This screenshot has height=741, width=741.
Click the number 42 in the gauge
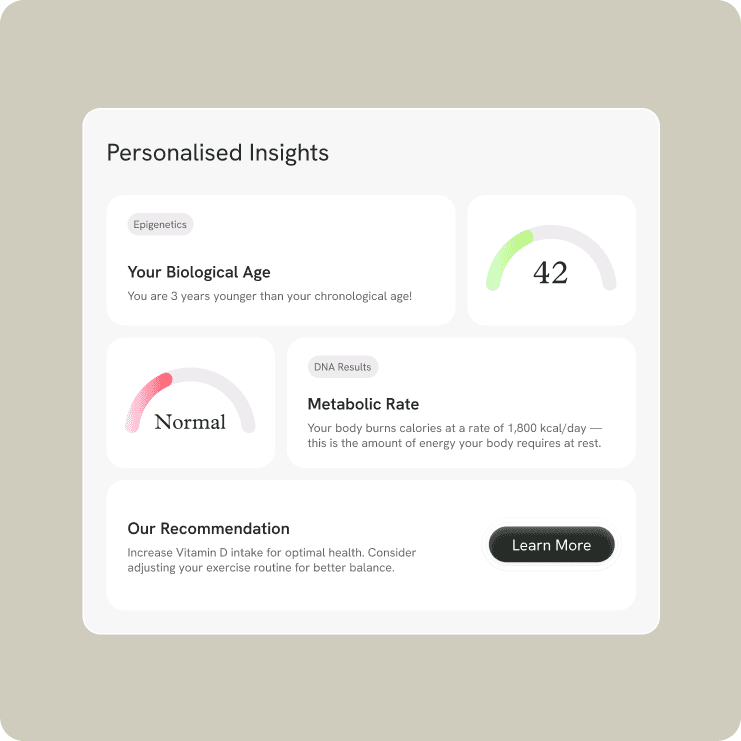tap(551, 273)
